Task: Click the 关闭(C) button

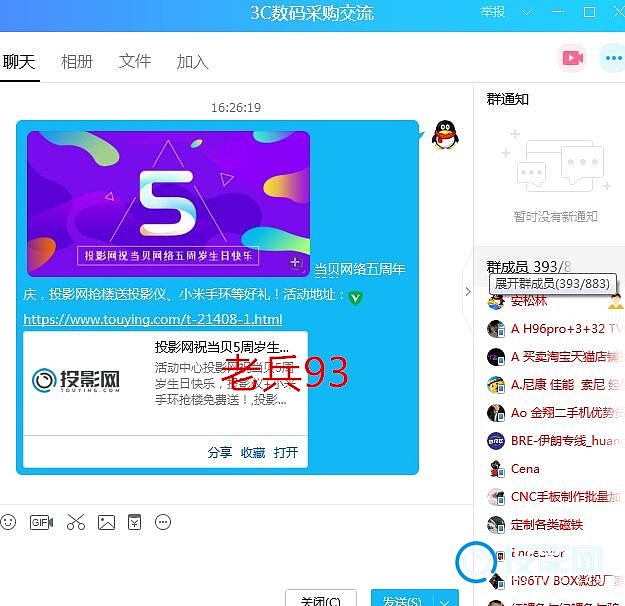Action: click(321, 599)
